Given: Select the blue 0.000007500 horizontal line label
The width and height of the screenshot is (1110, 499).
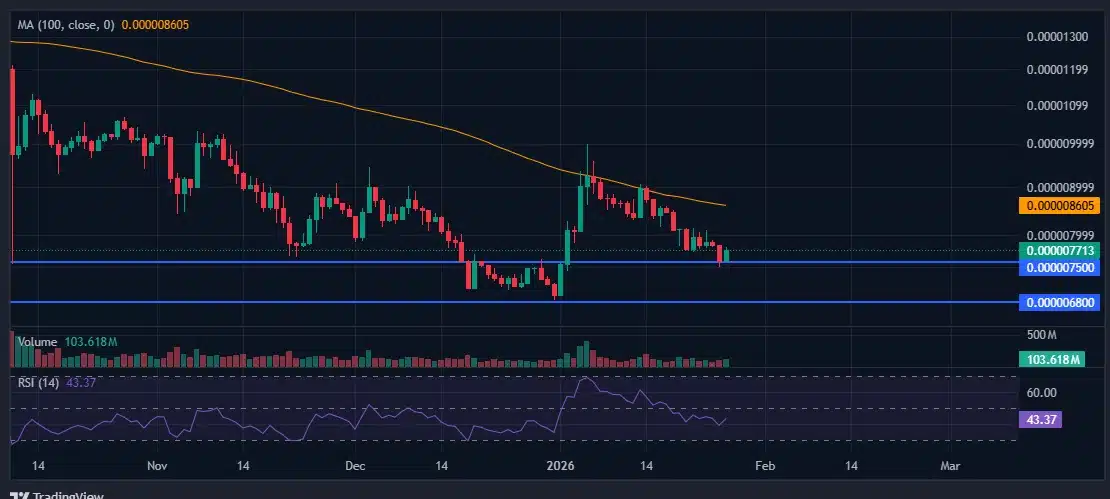Looking at the screenshot, I should pyautogui.click(x=1058, y=267).
